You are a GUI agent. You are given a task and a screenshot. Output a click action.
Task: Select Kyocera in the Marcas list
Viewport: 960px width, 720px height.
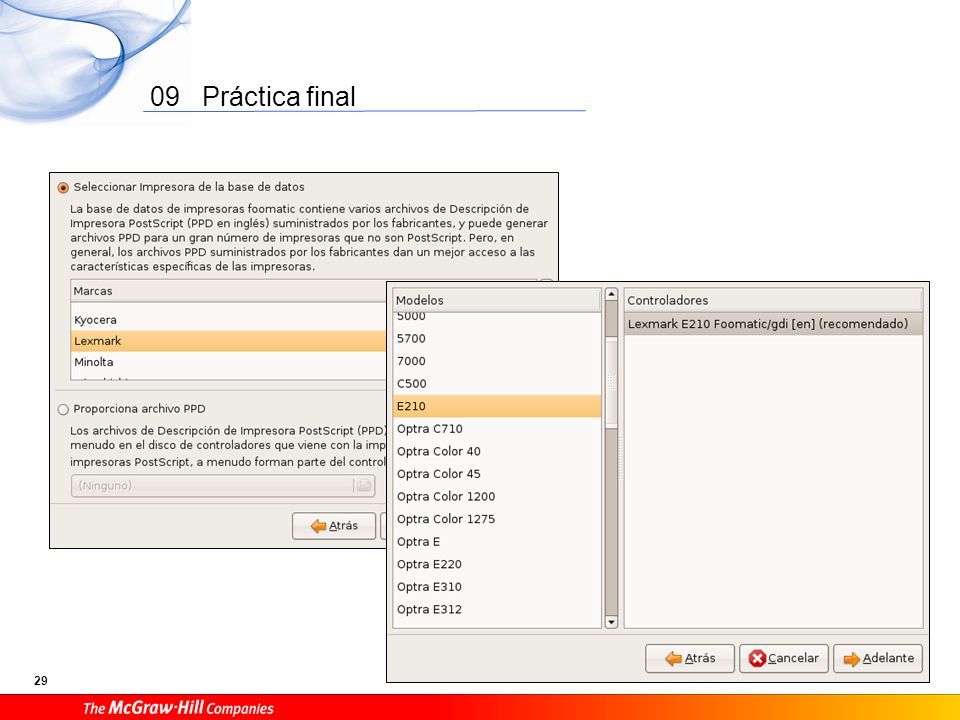pyautogui.click(x=229, y=320)
